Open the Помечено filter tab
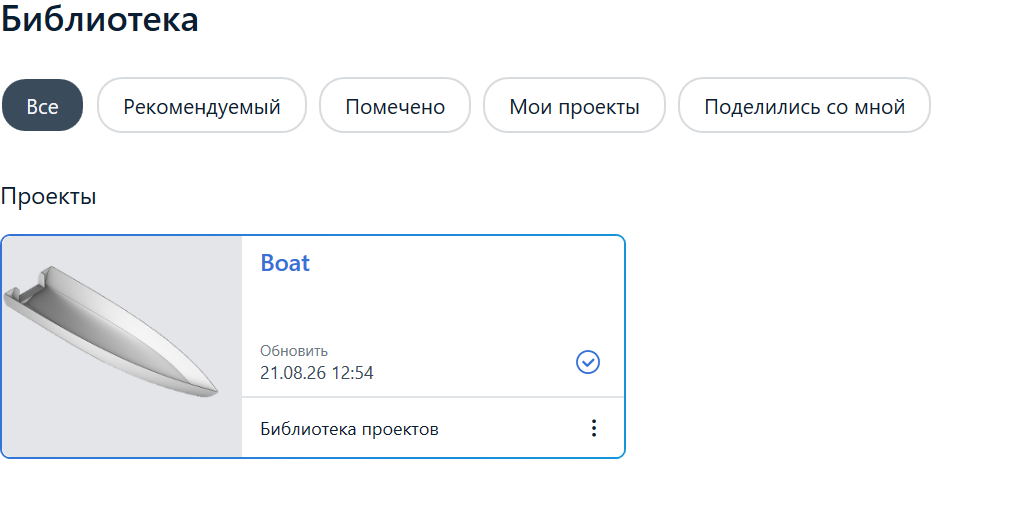The height and width of the screenshot is (525, 1024). 395,106
